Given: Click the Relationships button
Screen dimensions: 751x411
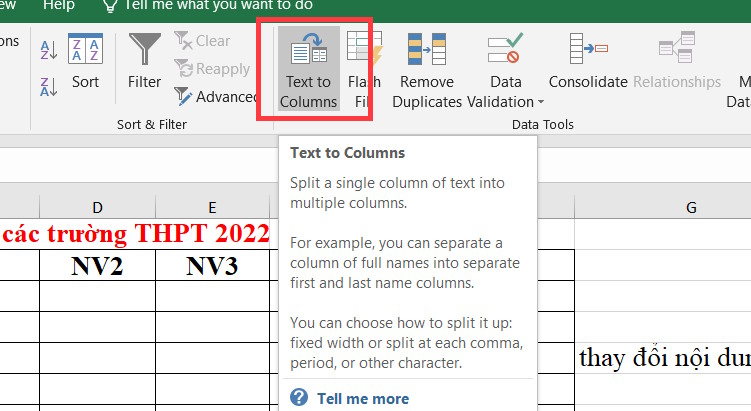Looking at the screenshot, I should (x=677, y=61).
